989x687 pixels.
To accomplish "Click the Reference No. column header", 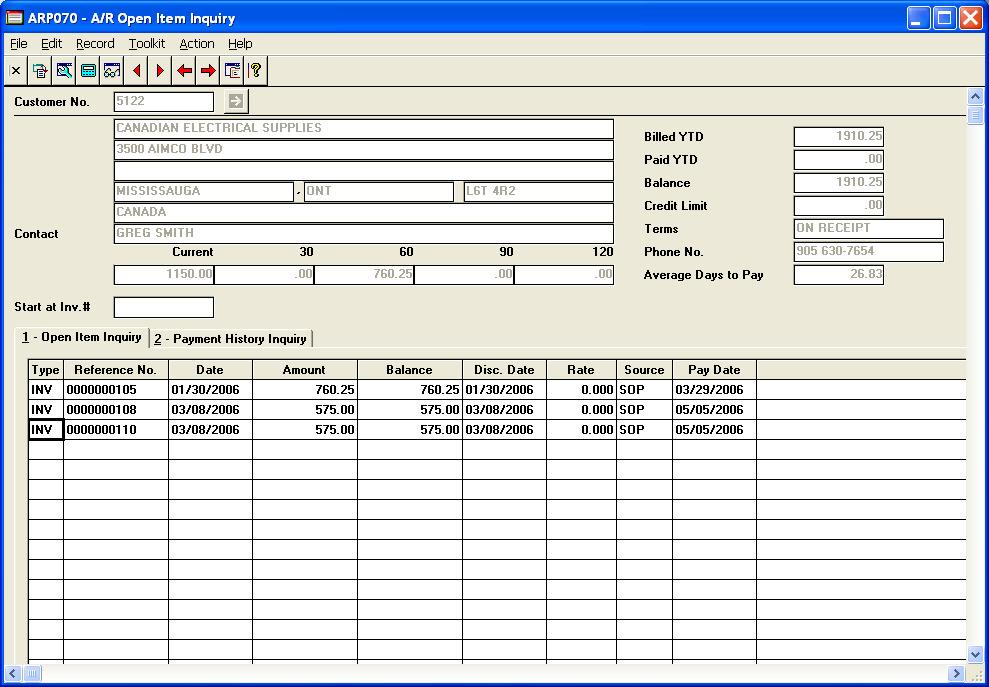I will point(115,370).
